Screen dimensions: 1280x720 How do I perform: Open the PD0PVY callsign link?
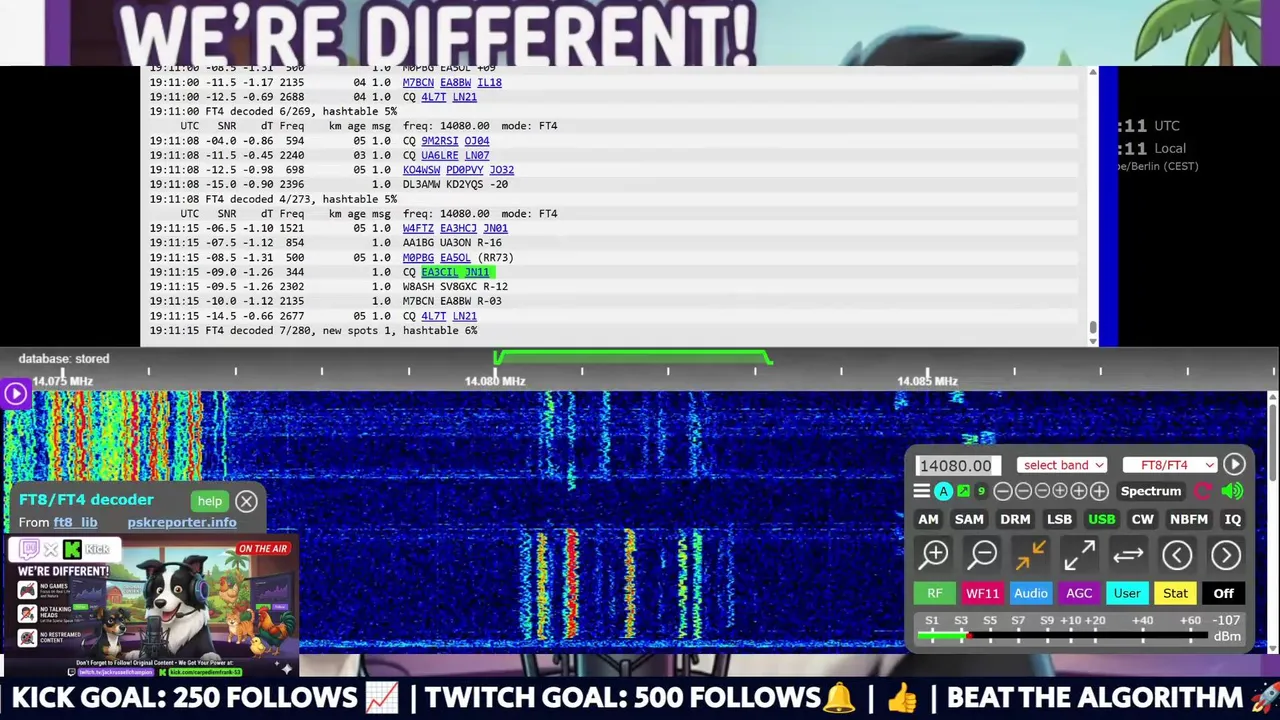(464, 170)
